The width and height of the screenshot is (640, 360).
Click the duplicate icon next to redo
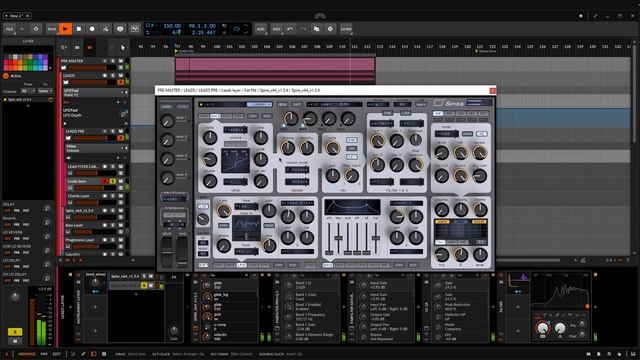point(317,29)
